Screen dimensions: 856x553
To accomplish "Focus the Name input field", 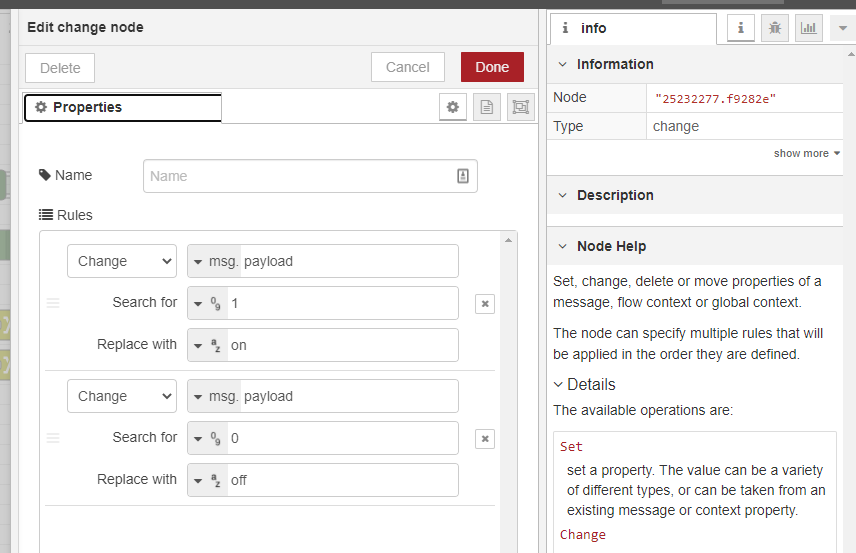I will pos(310,176).
